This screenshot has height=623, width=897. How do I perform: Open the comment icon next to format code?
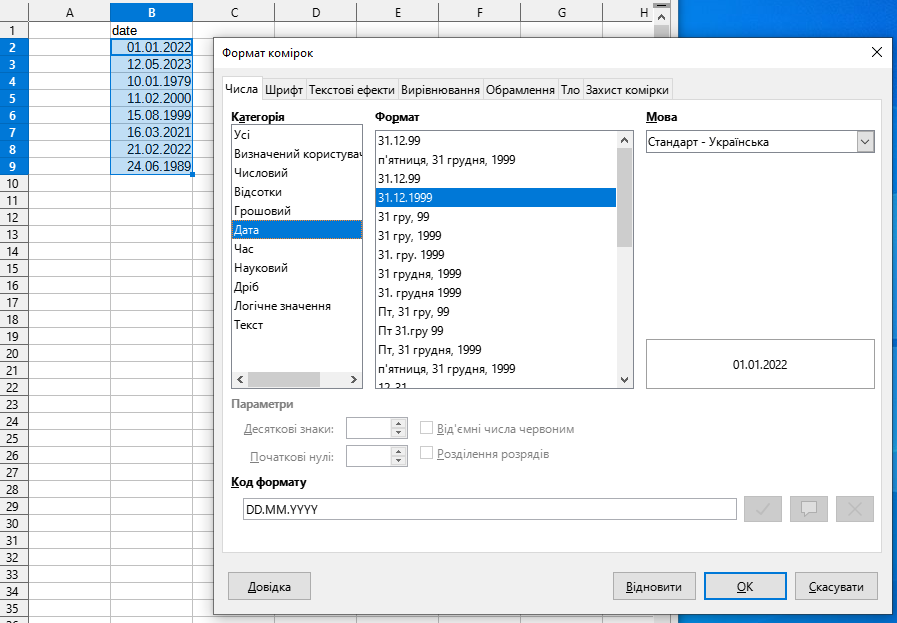[809, 509]
